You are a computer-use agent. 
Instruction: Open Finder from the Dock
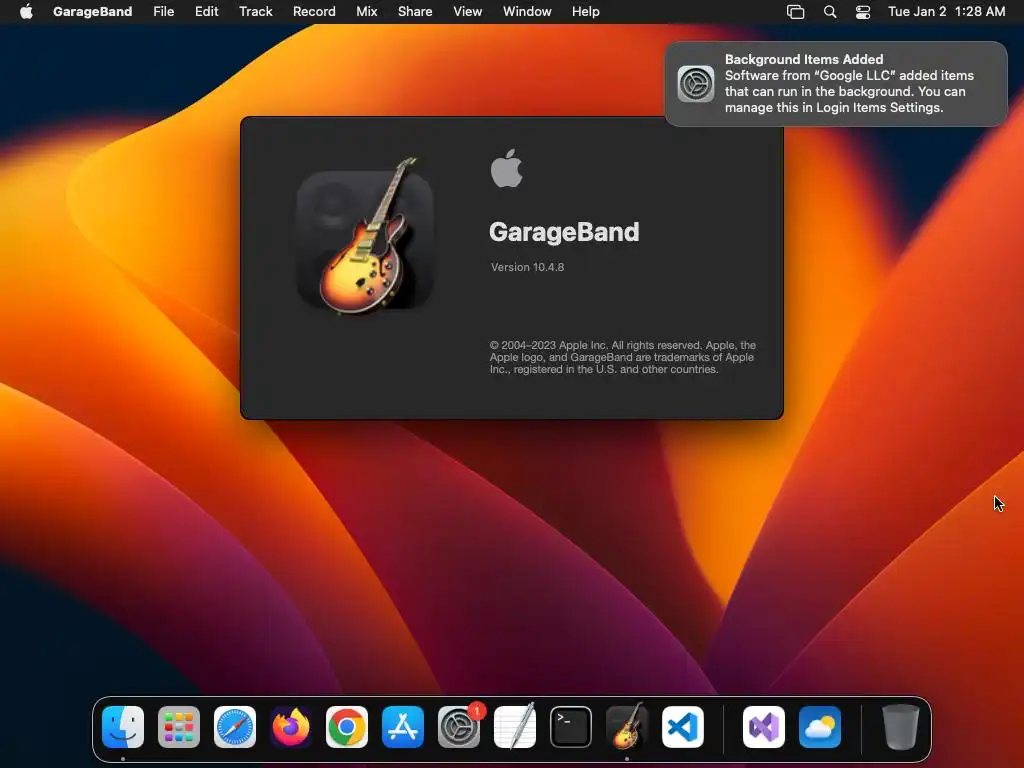coord(123,727)
